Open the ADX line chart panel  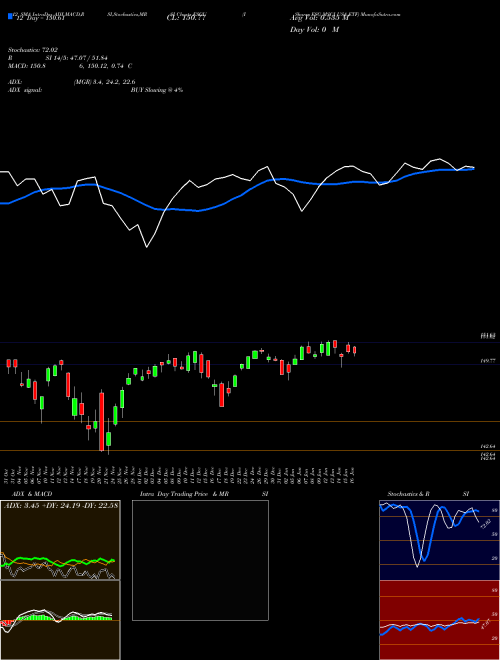[60, 540]
